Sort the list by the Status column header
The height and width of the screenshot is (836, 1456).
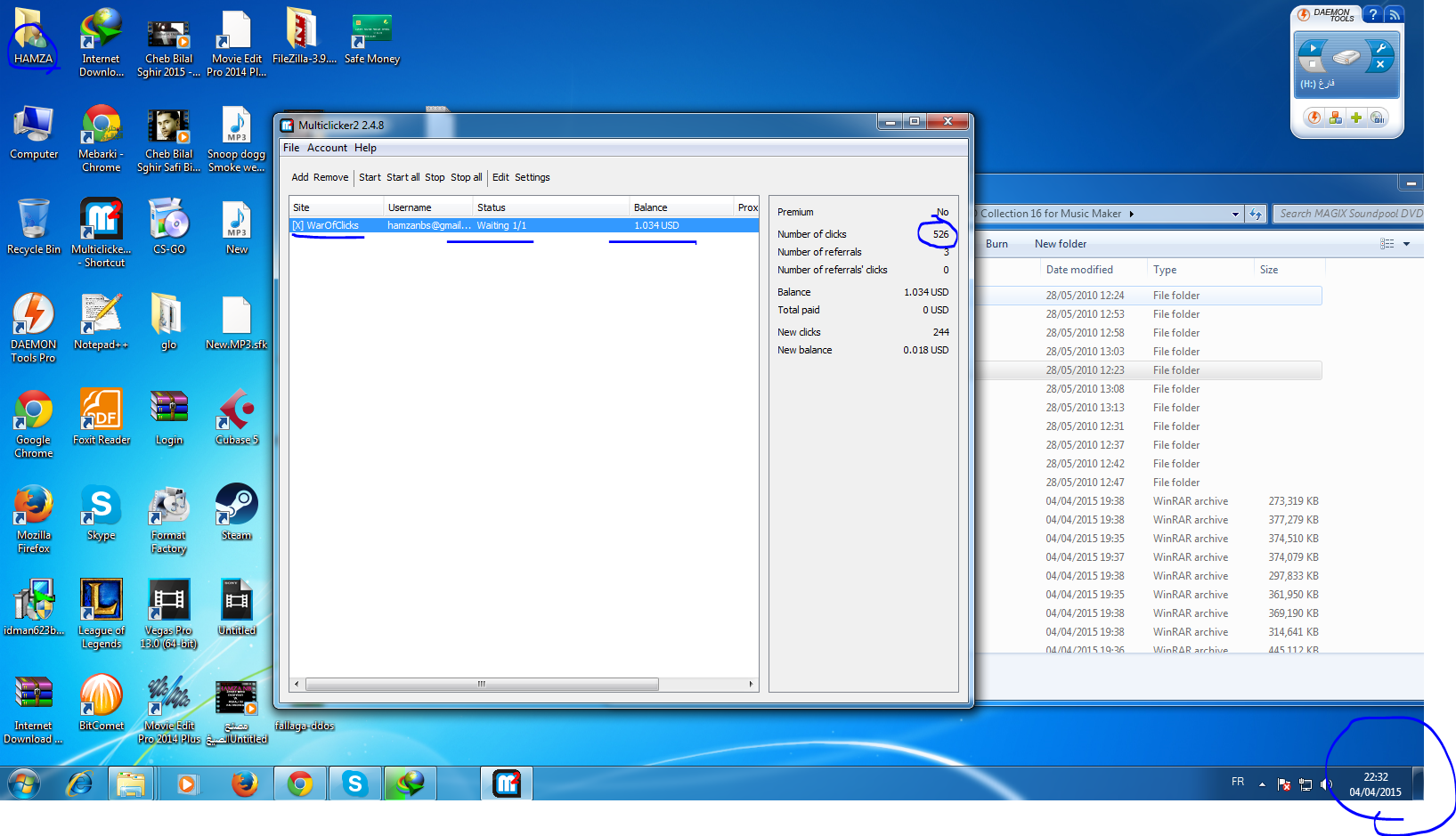(551, 207)
